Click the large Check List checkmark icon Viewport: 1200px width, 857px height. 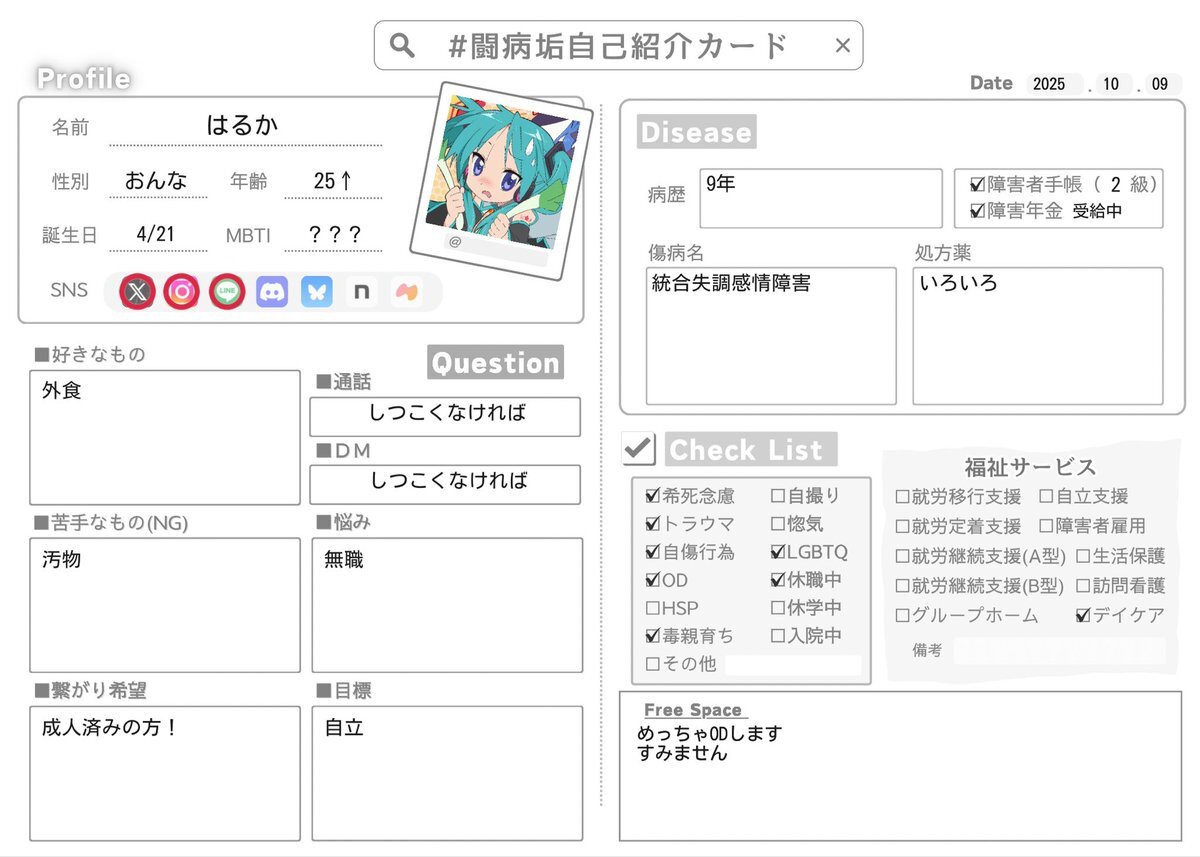(638, 448)
